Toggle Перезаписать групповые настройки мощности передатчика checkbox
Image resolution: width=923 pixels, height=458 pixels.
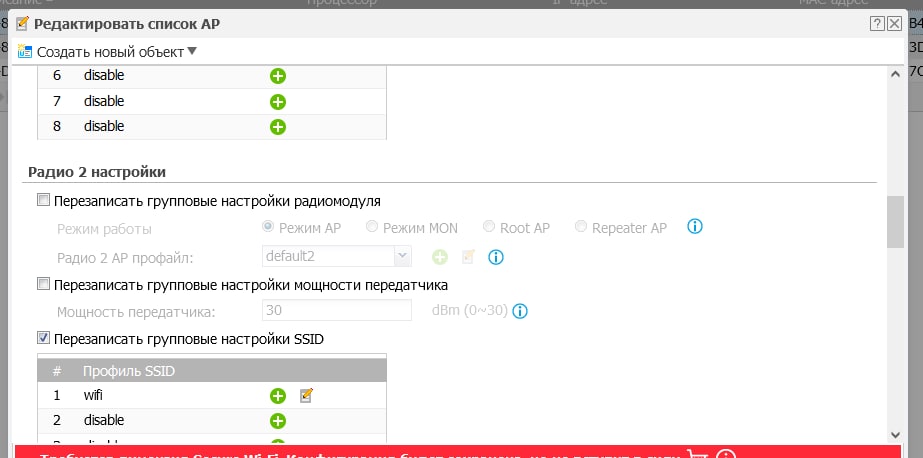click(43, 284)
